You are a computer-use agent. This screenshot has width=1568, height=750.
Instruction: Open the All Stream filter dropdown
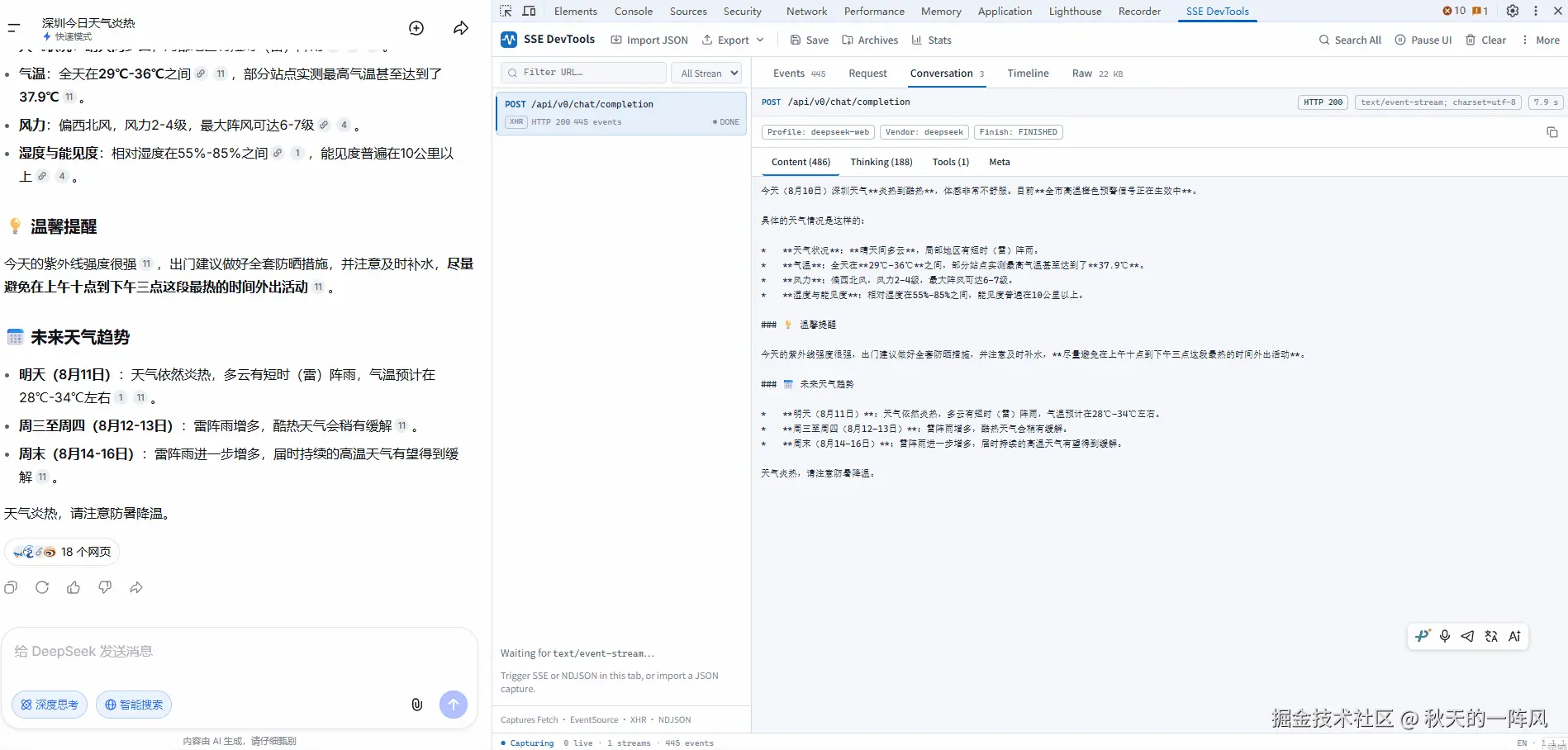click(706, 74)
